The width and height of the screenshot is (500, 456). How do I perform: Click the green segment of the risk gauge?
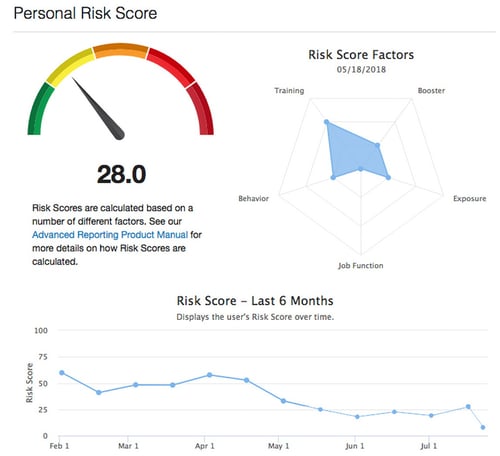pyautogui.click(x=40, y=108)
